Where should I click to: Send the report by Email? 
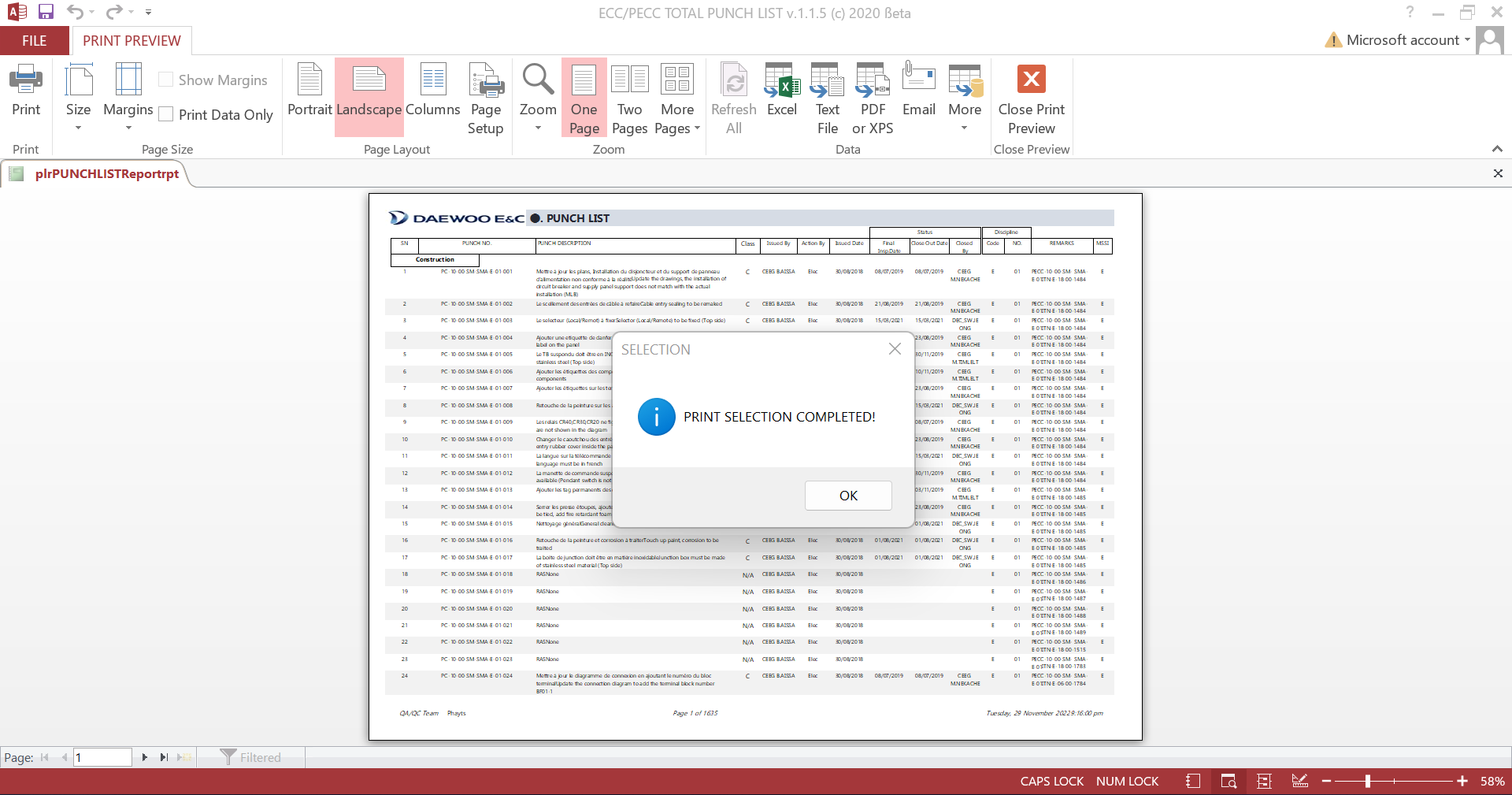(919, 90)
